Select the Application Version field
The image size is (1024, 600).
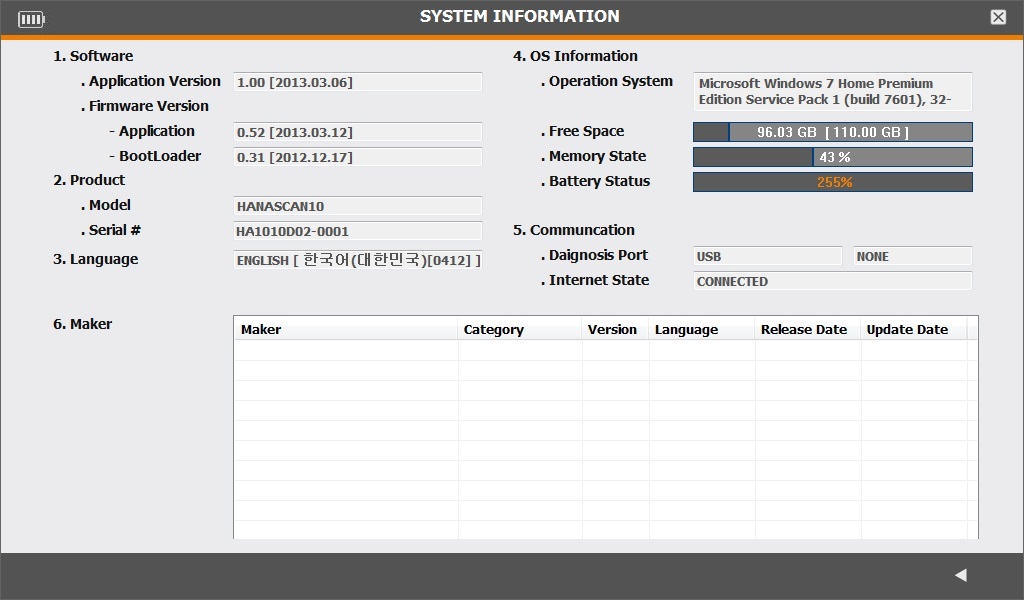tap(357, 82)
